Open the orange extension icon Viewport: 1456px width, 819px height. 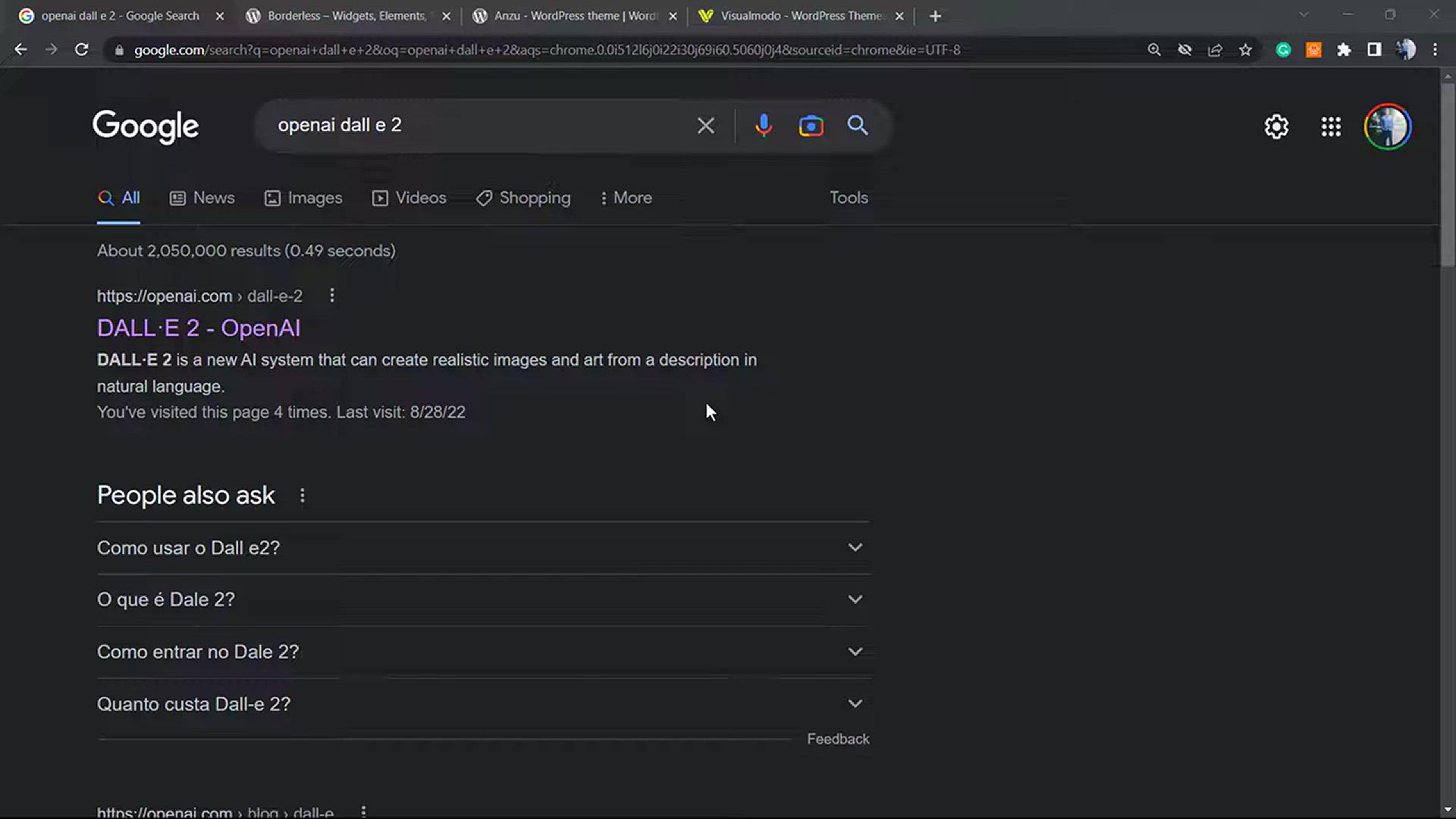tap(1313, 50)
